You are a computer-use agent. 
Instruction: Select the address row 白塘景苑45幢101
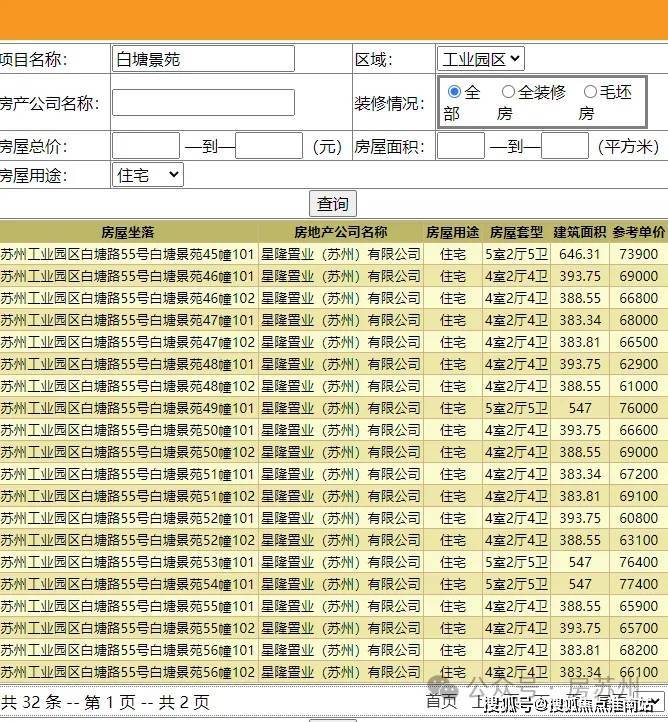[128, 254]
